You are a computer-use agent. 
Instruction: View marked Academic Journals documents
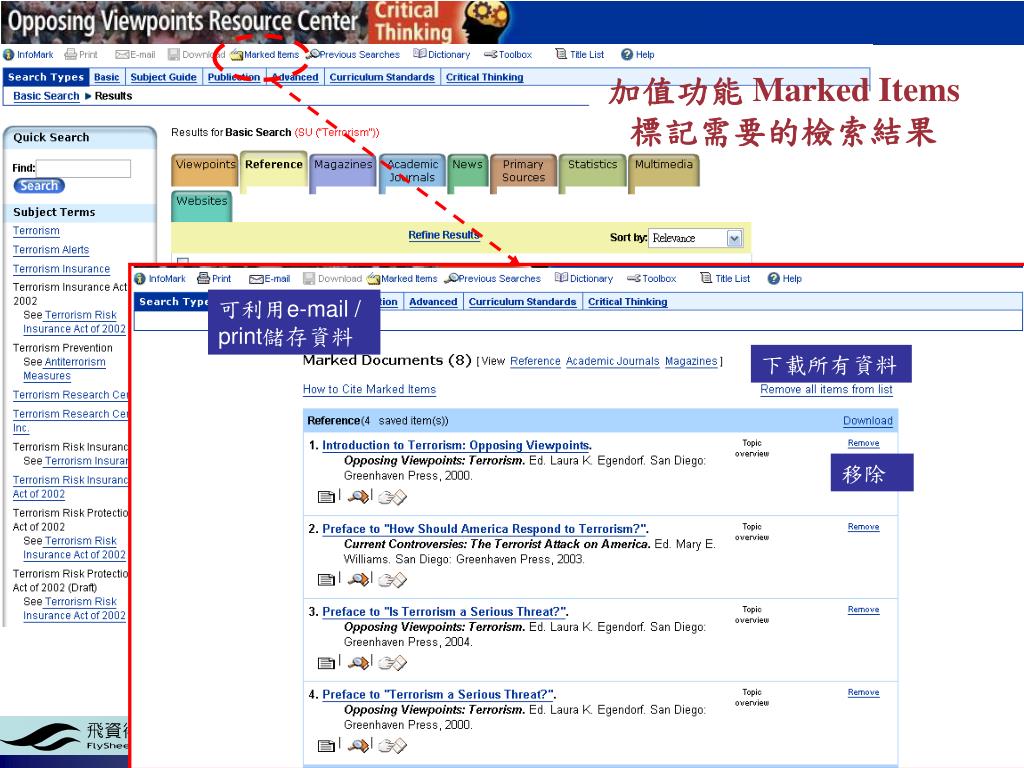click(613, 361)
